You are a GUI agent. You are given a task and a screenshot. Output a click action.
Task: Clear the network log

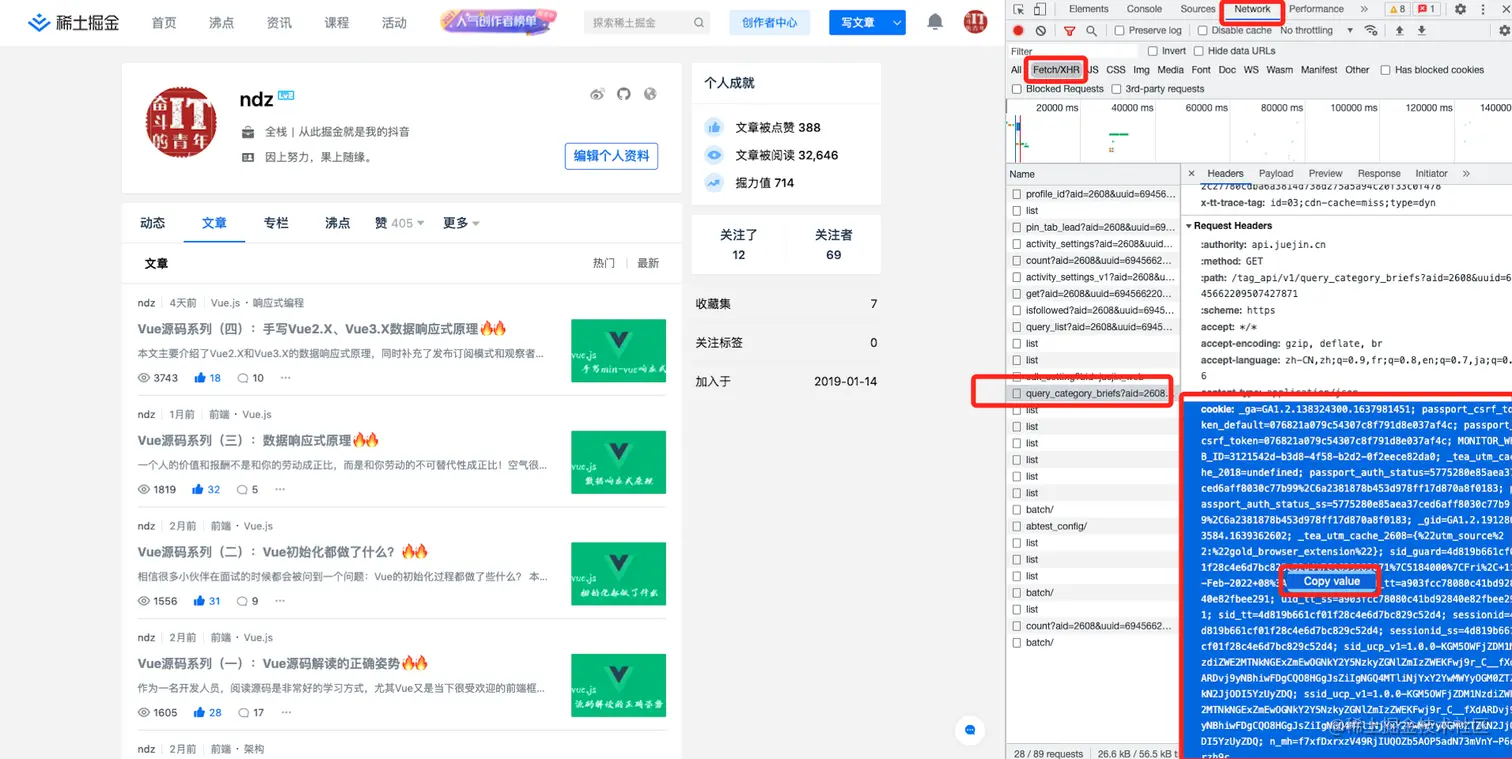coord(1041,31)
